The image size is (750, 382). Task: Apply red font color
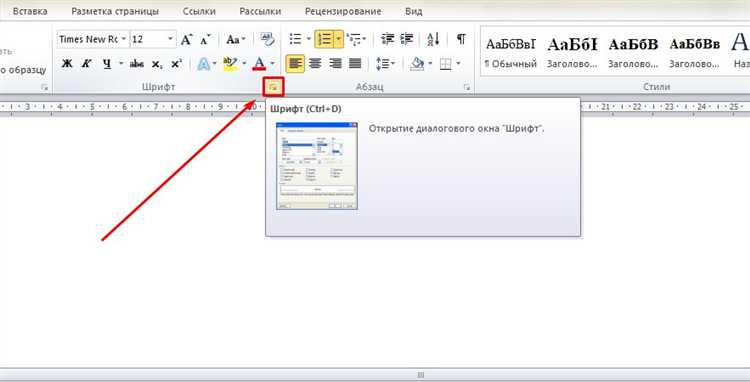[x=259, y=64]
